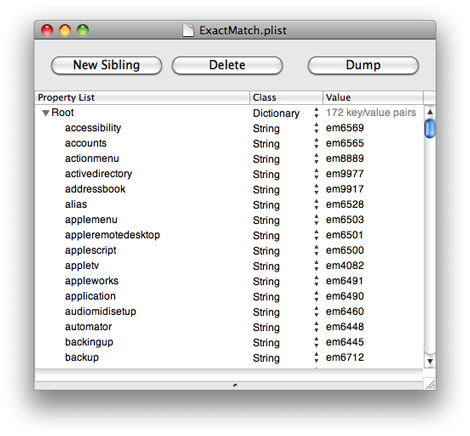The height and width of the screenshot is (436, 470).
Task: Open class popup for backup row
Action: [316, 358]
